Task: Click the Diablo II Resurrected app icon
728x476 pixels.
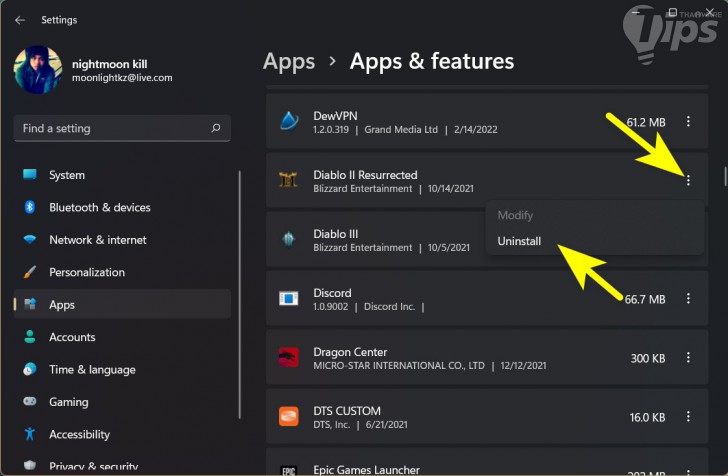Action: pyautogui.click(x=288, y=180)
